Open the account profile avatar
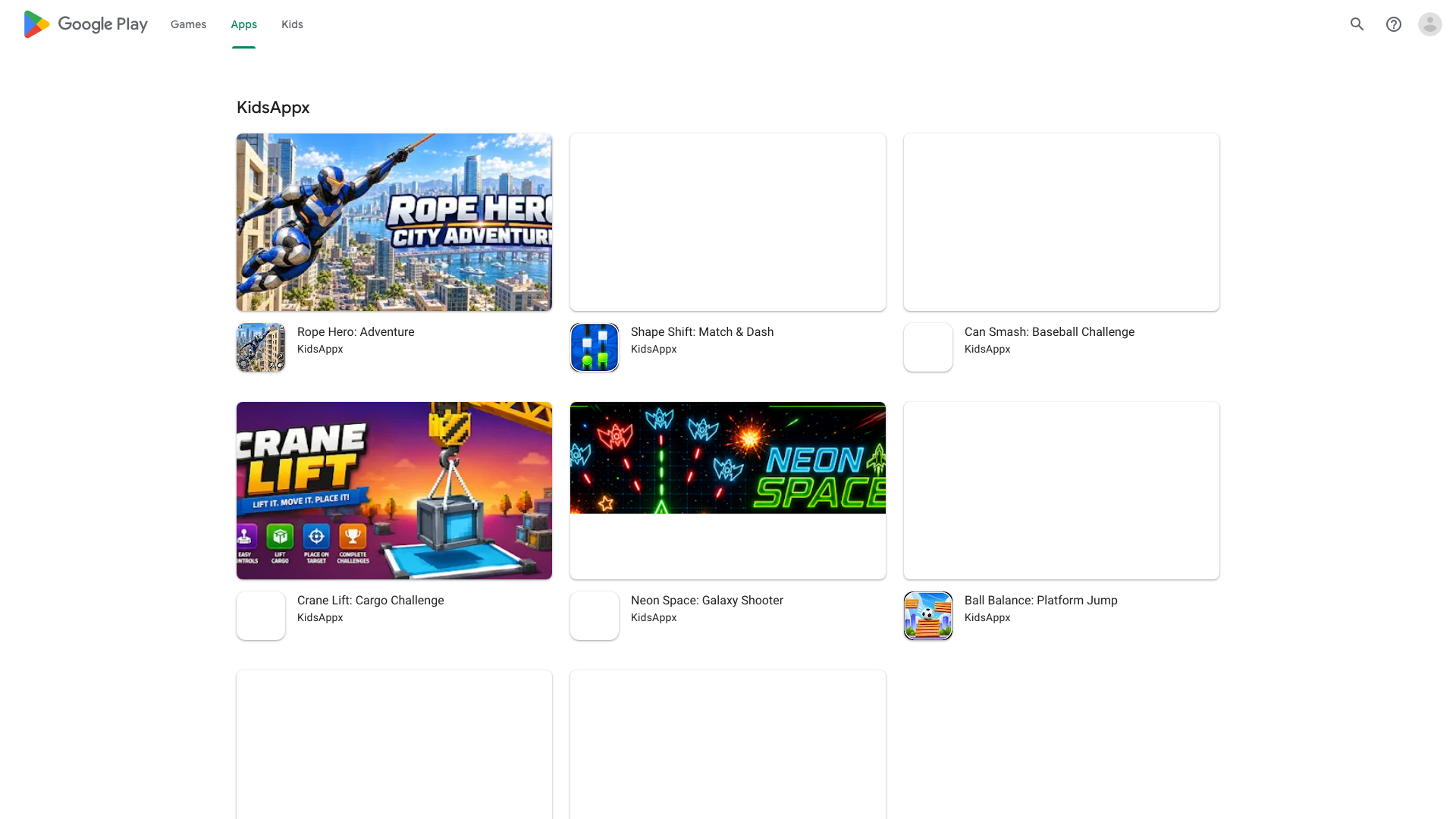Screen dimensions: 1456x819 (1430, 24)
